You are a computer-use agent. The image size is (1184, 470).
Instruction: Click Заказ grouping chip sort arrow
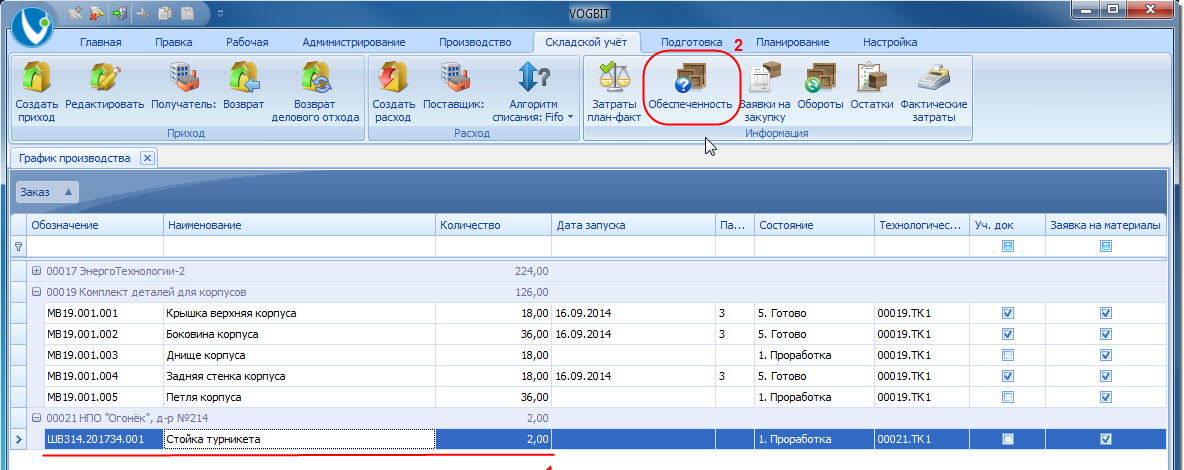(x=68, y=192)
